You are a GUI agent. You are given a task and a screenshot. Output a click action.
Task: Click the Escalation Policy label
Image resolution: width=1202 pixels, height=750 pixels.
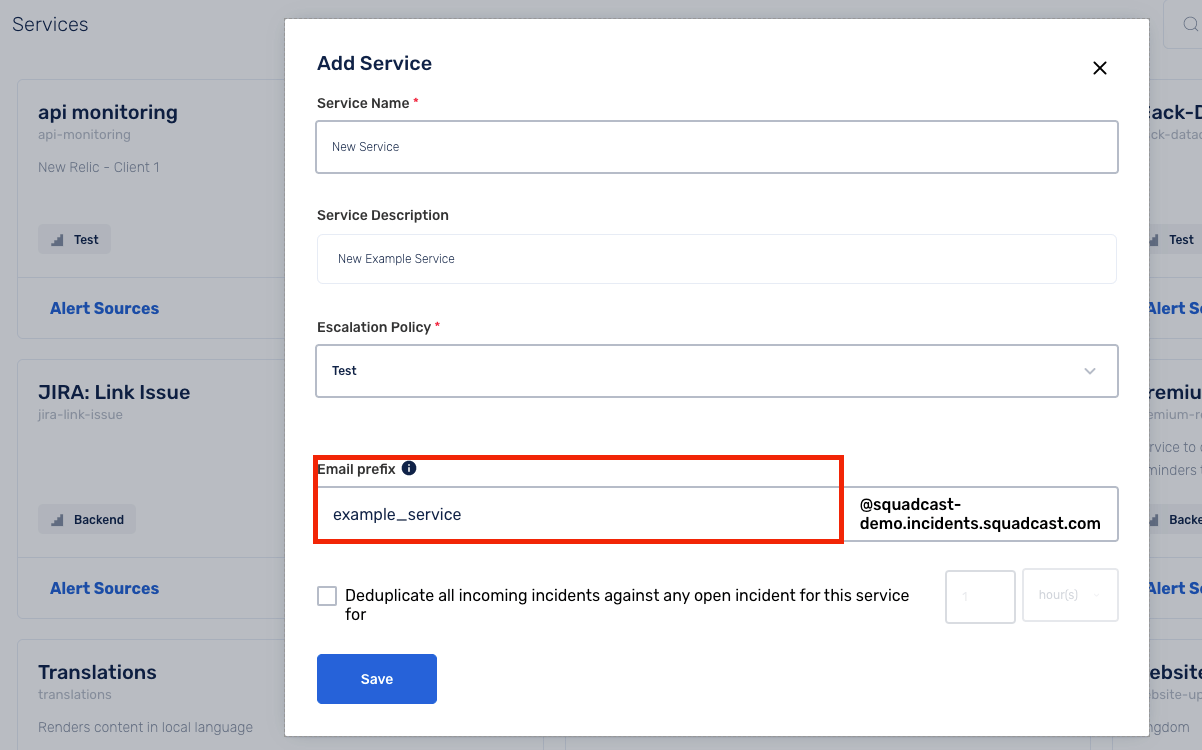pyautogui.click(x=374, y=327)
